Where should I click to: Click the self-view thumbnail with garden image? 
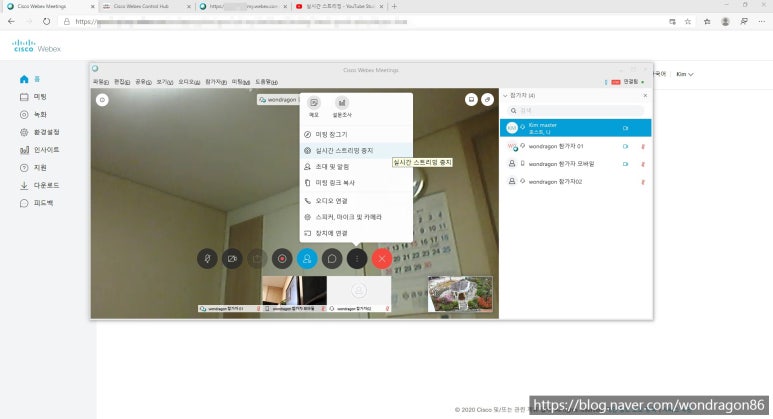point(460,294)
